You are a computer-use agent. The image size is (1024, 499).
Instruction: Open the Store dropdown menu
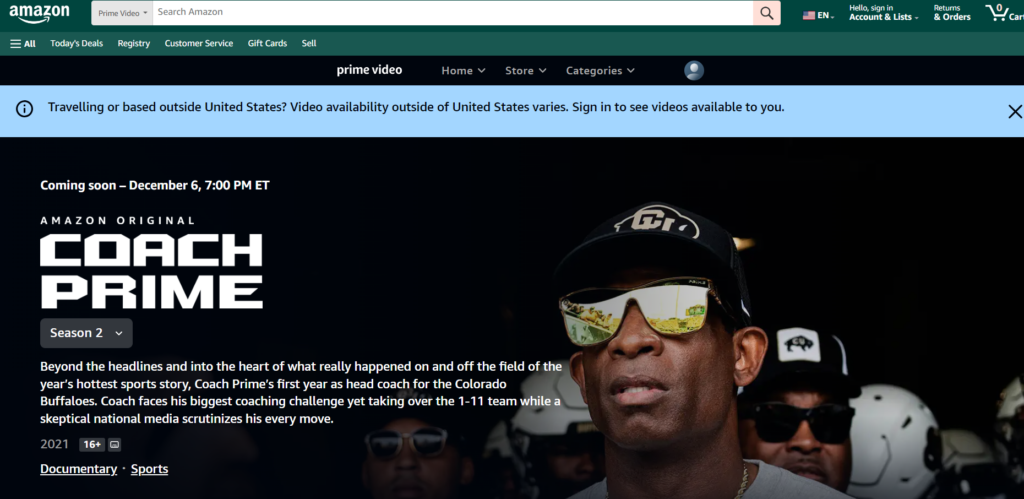(x=525, y=71)
